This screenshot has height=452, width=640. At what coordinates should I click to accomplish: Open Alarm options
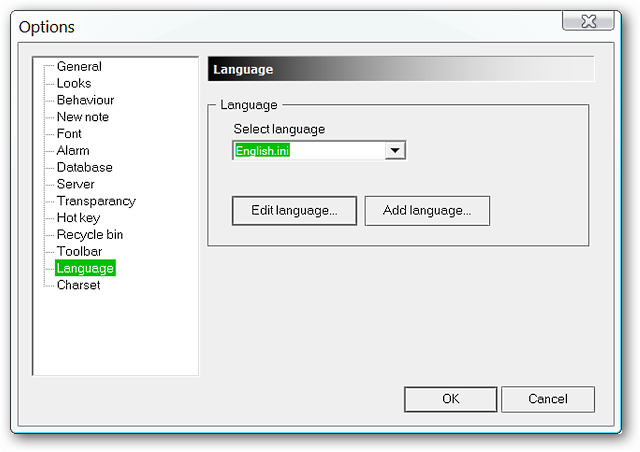[x=73, y=150]
